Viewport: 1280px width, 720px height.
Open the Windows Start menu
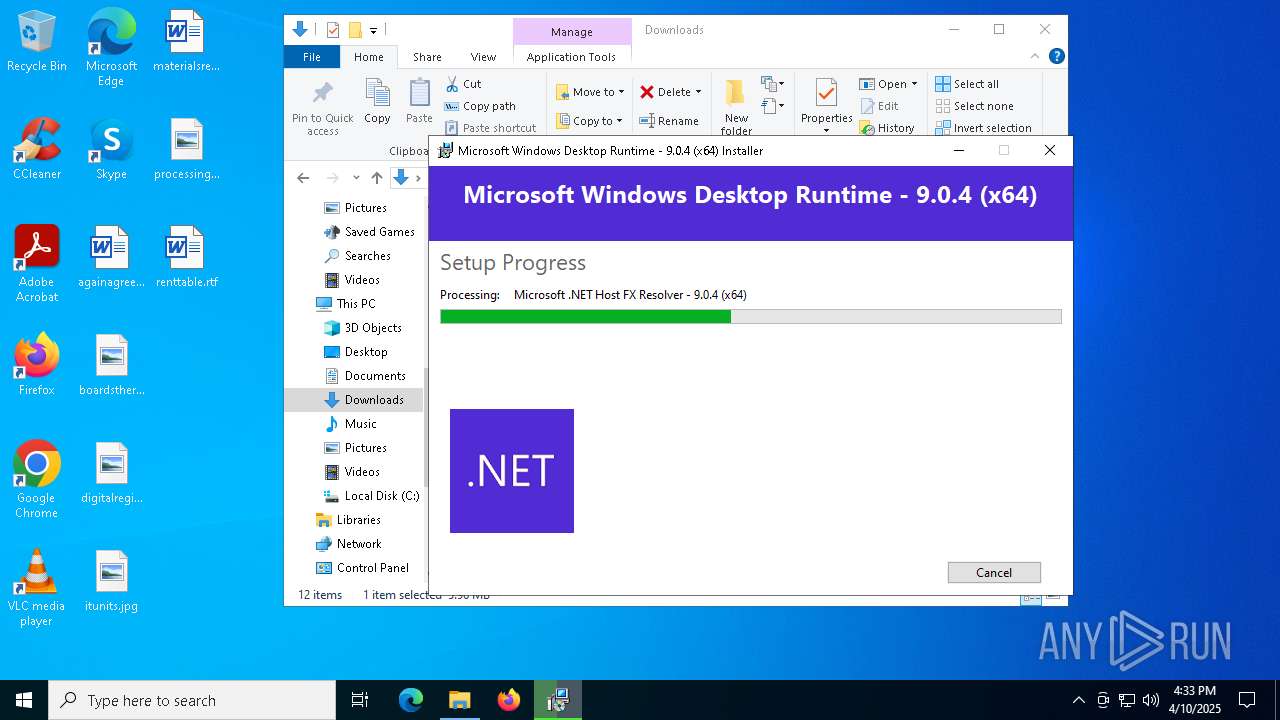[24, 700]
